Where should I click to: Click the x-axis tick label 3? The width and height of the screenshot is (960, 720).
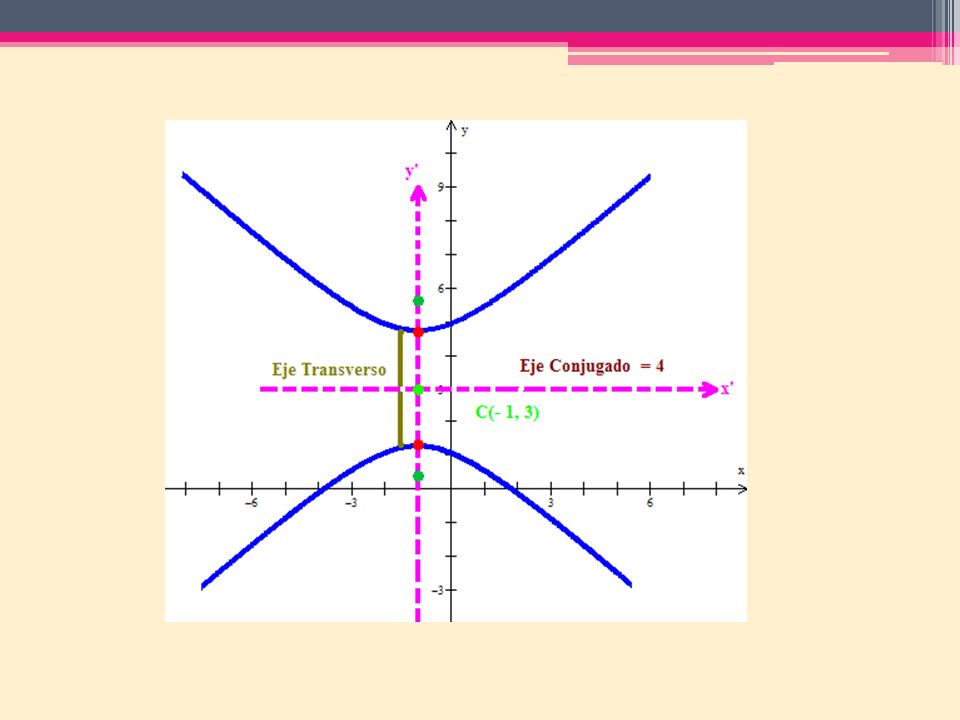pos(550,503)
